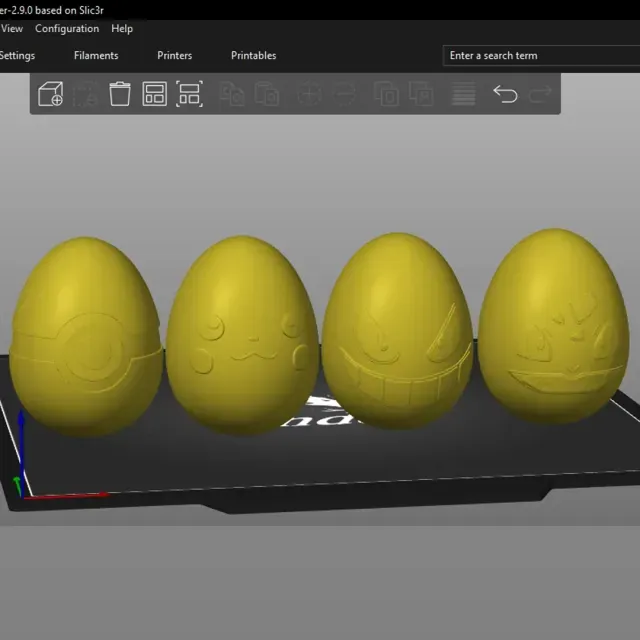This screenshot has height=640, width=640.
Task: Click the greyed-out Redo arrow icon
Action: pyautogui.click(x=540, y=94)
